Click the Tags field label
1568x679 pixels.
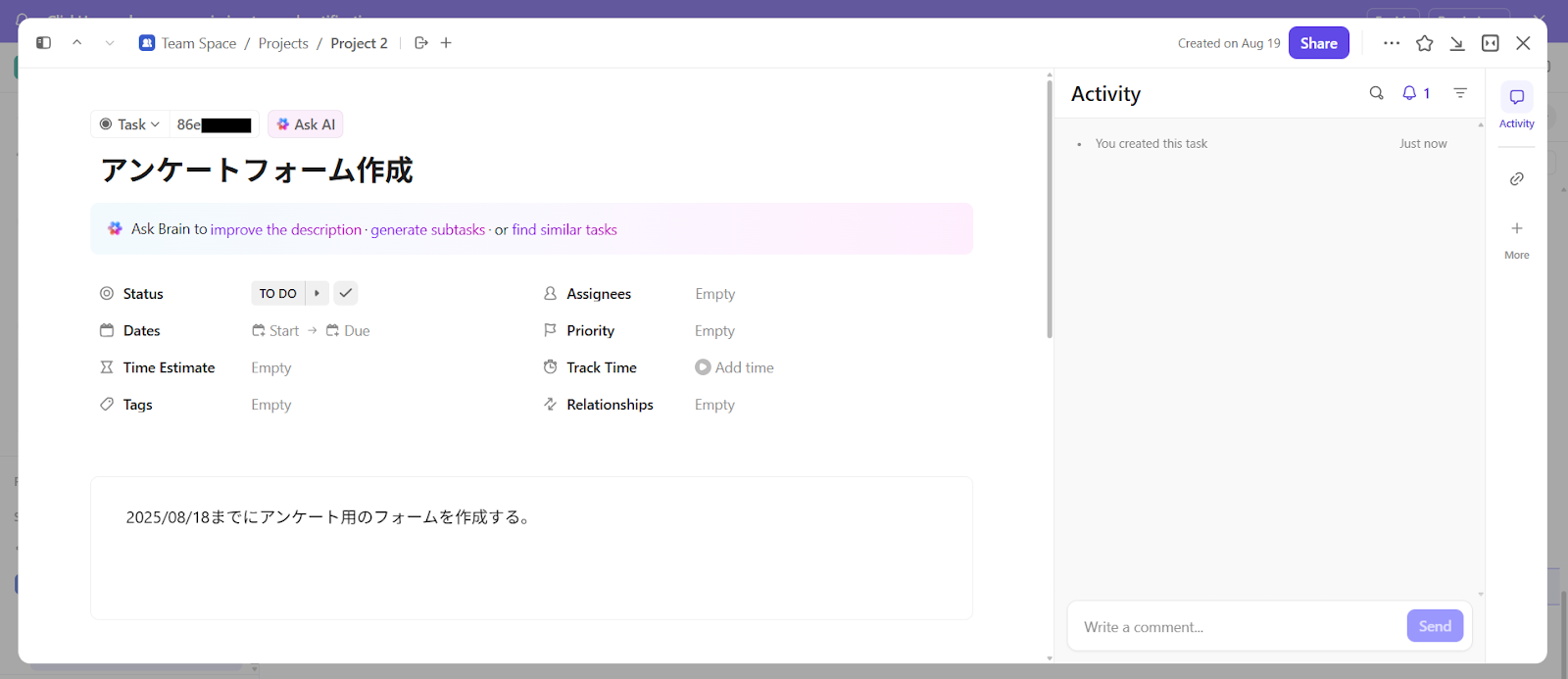(138, 405)
